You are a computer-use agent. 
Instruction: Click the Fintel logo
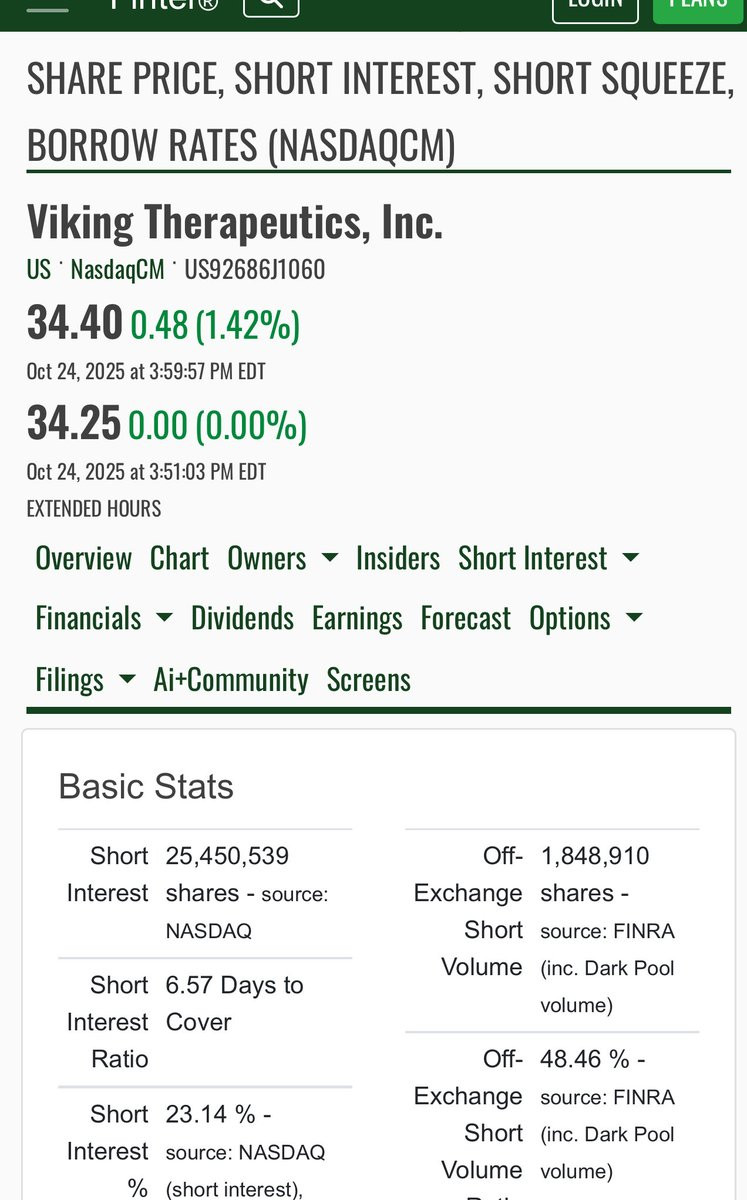165,5
